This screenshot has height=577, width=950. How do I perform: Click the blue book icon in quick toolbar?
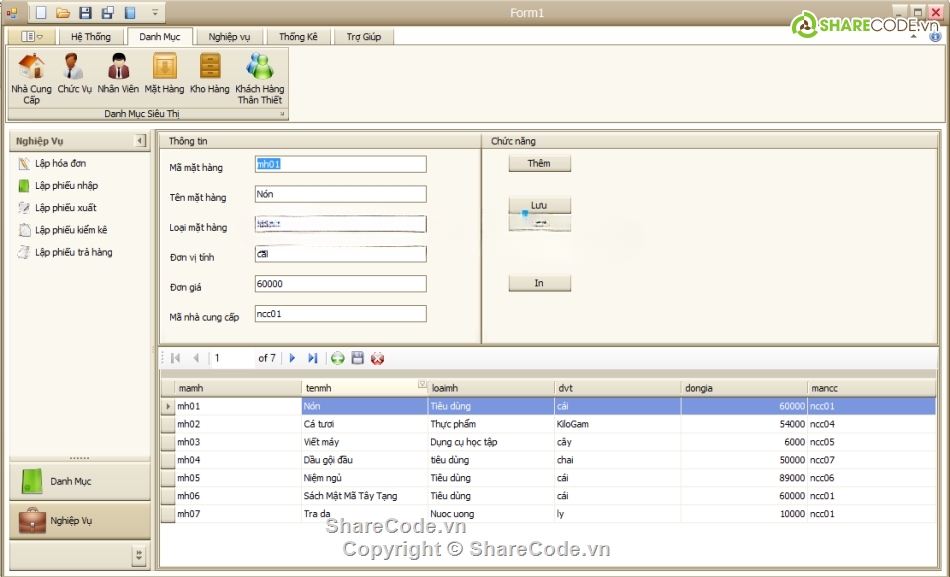tap(130, 13)
